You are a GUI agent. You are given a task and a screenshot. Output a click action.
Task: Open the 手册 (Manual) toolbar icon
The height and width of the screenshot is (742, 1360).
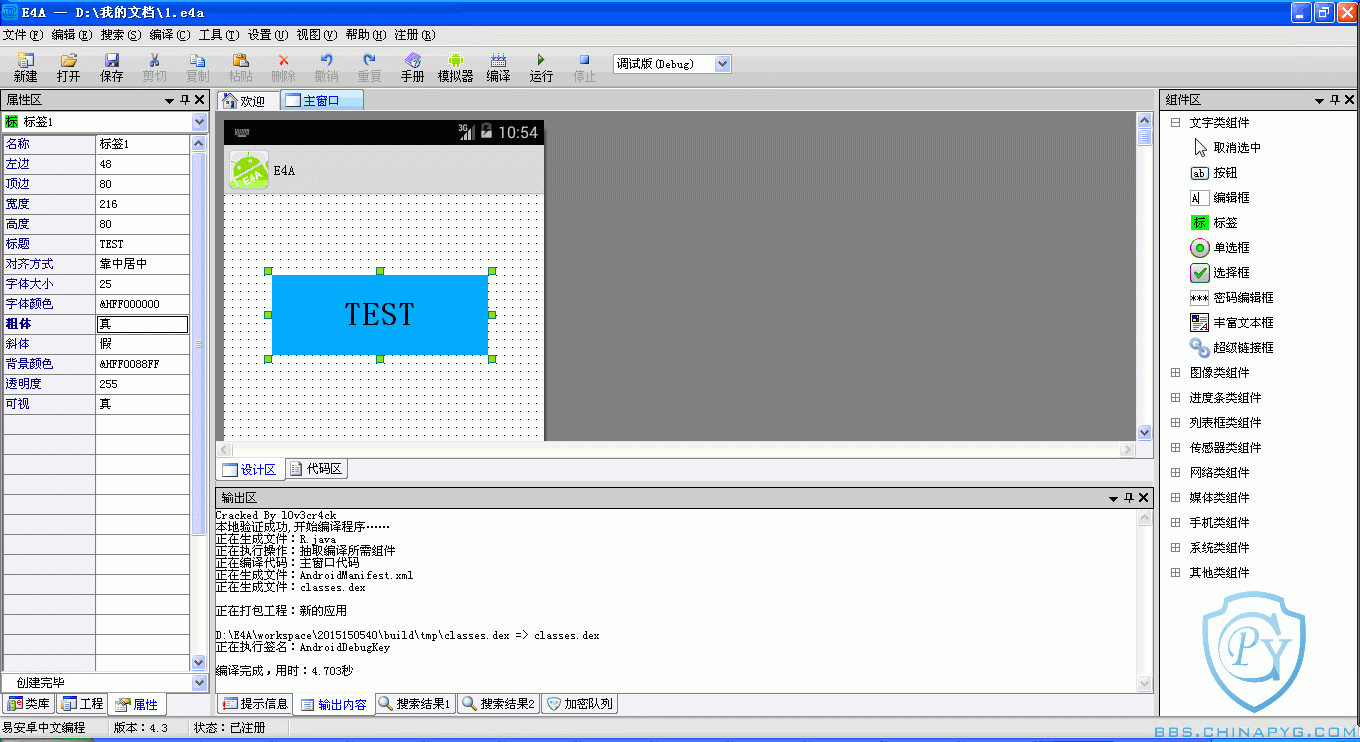pos(412,68)
